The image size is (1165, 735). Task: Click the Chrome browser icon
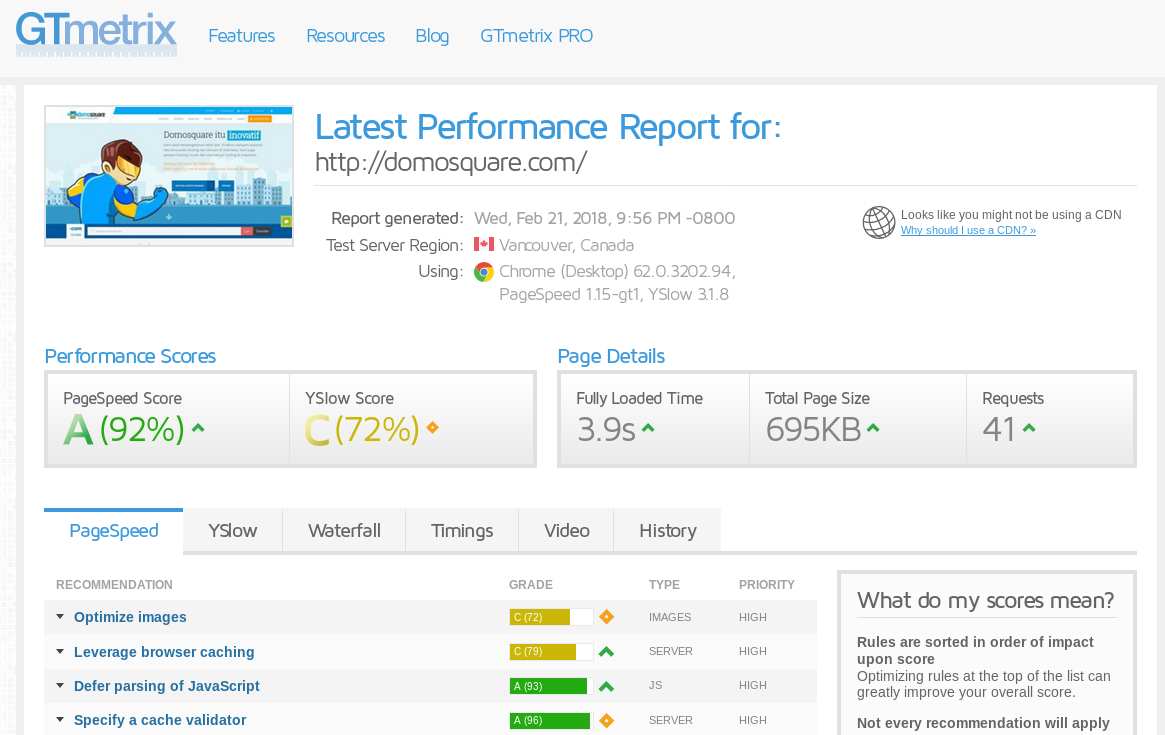click(484, 272)
